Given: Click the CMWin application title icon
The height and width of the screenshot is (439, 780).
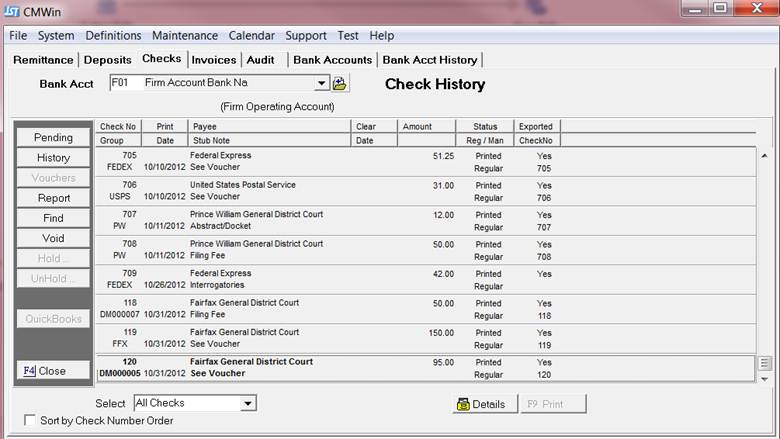Looking at the screenshot, I should [10, 10].
